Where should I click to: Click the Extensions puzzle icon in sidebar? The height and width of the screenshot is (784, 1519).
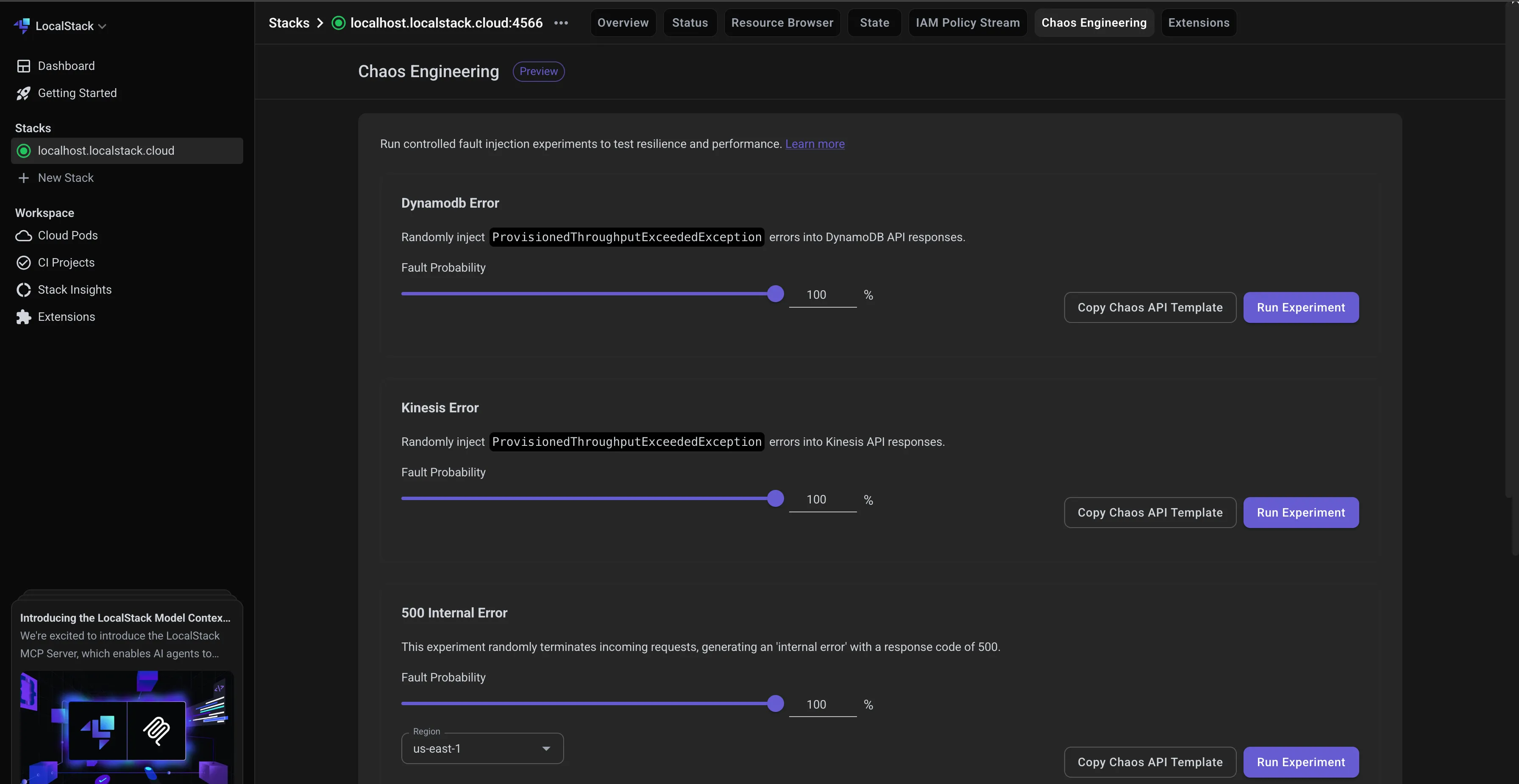click(24, 317)
